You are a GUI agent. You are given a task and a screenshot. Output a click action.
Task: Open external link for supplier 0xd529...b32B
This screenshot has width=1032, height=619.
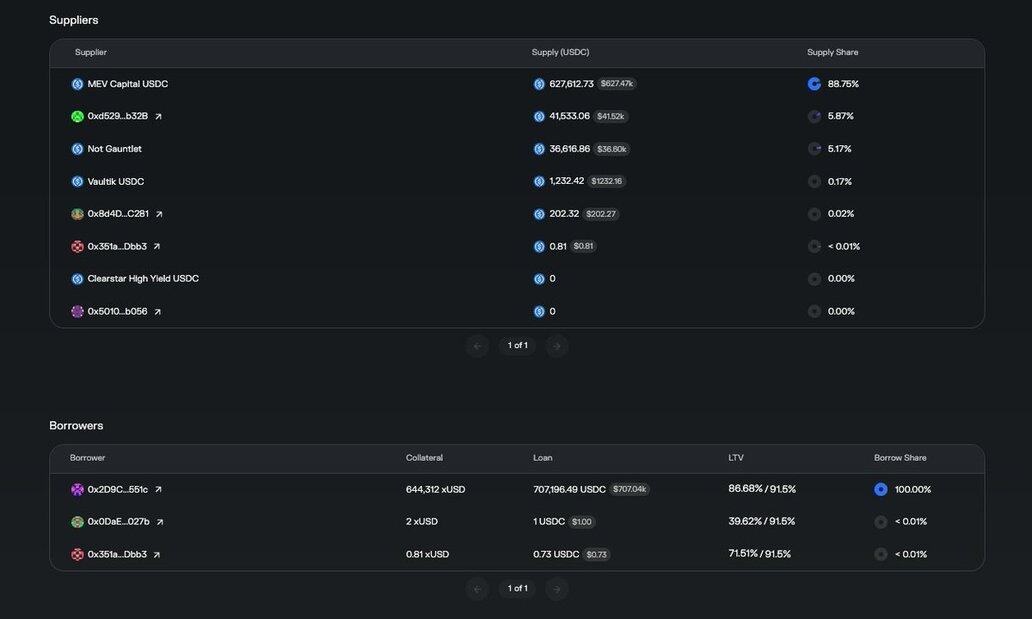coord(158,117)
